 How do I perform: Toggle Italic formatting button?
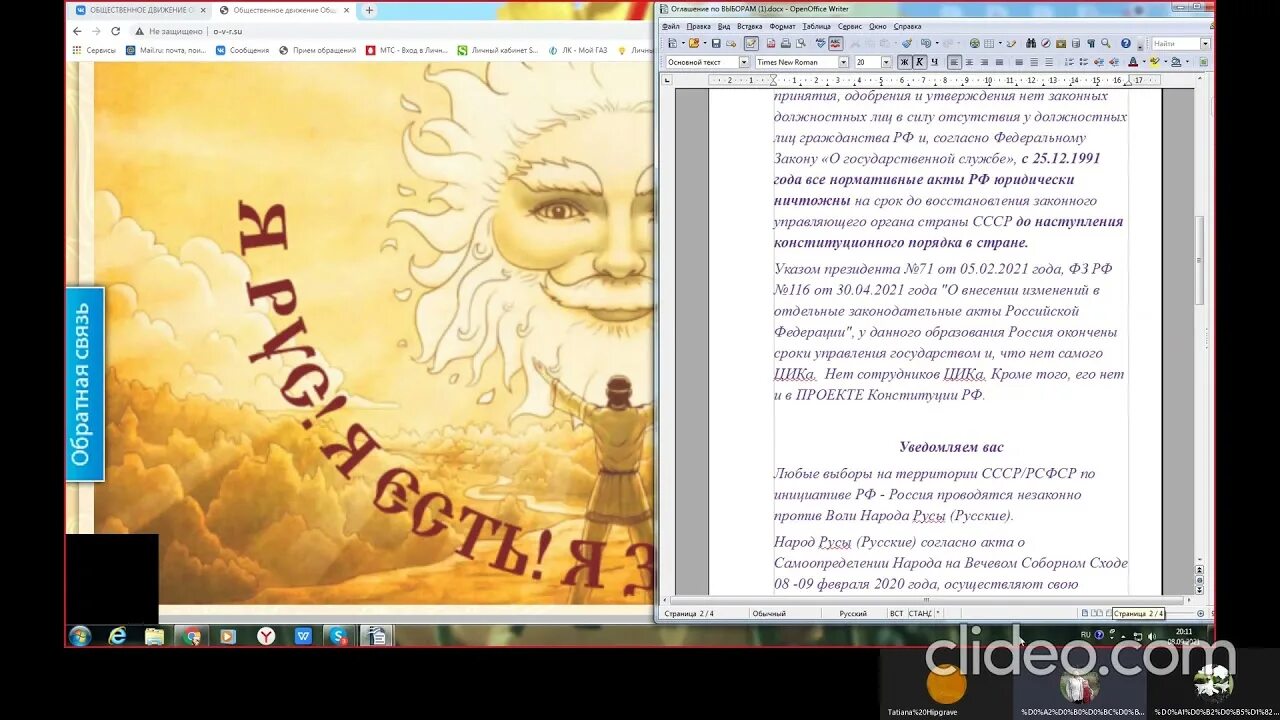coord(919,62)
